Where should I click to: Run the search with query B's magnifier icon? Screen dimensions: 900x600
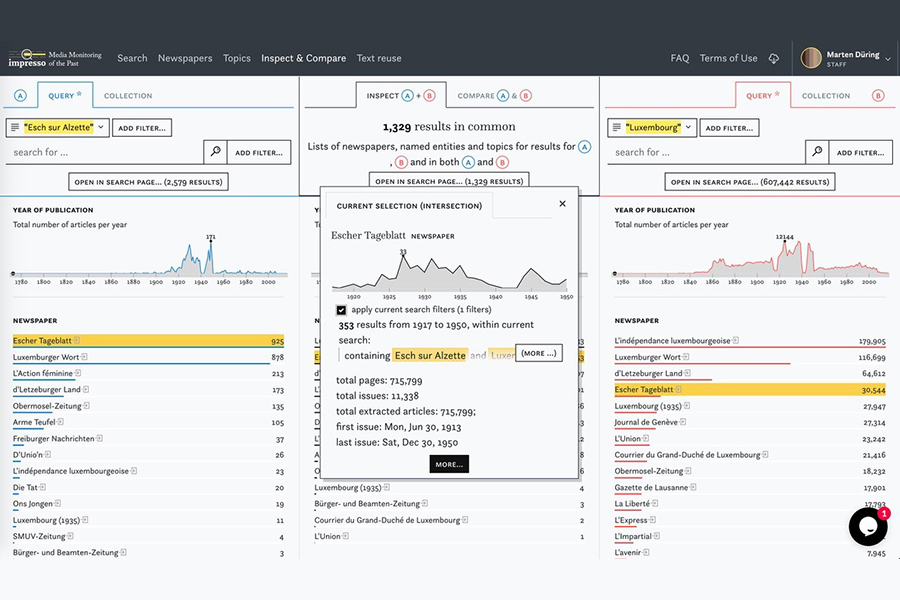pos(817,152)
